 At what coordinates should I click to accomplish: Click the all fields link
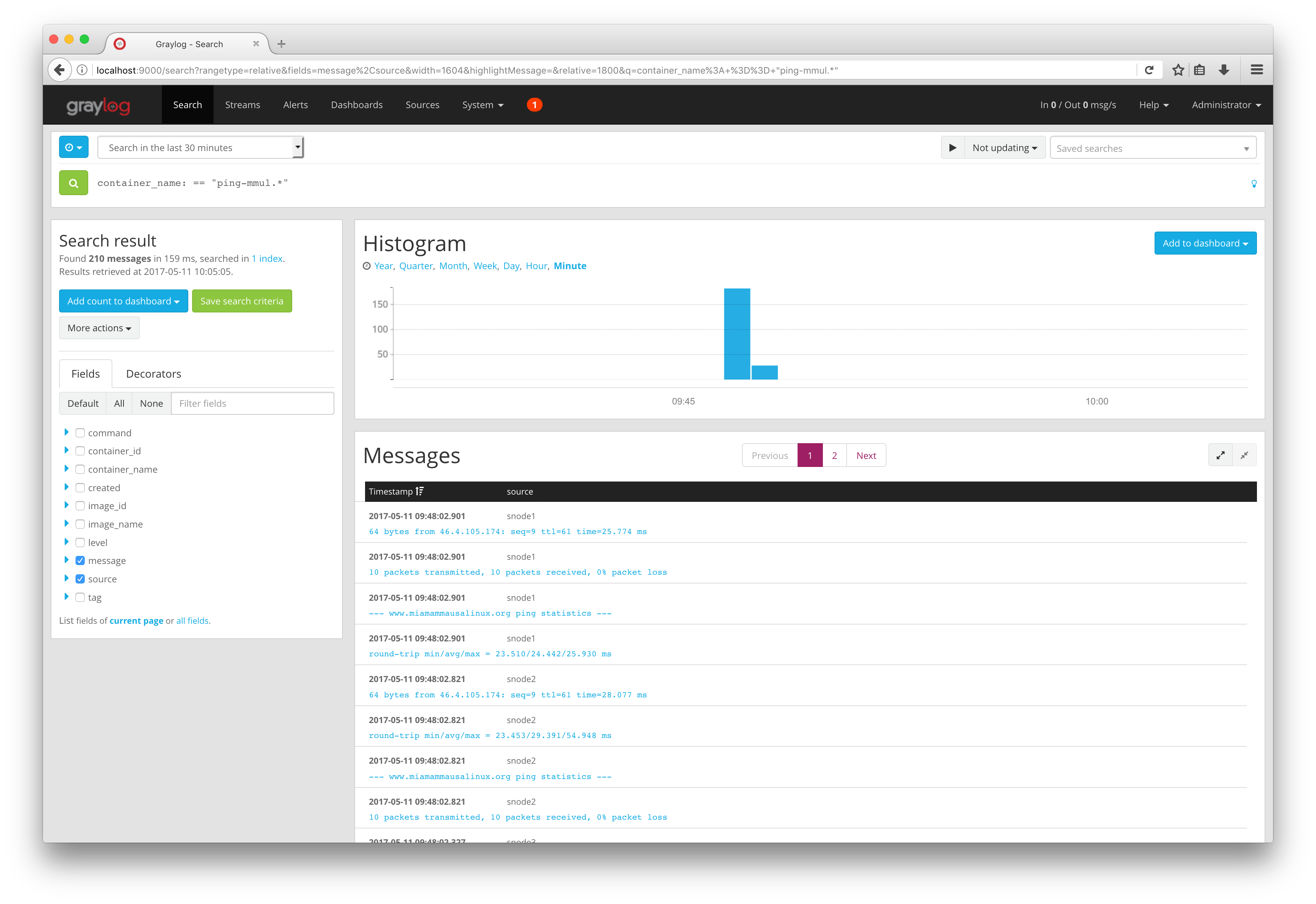[192, 620]
